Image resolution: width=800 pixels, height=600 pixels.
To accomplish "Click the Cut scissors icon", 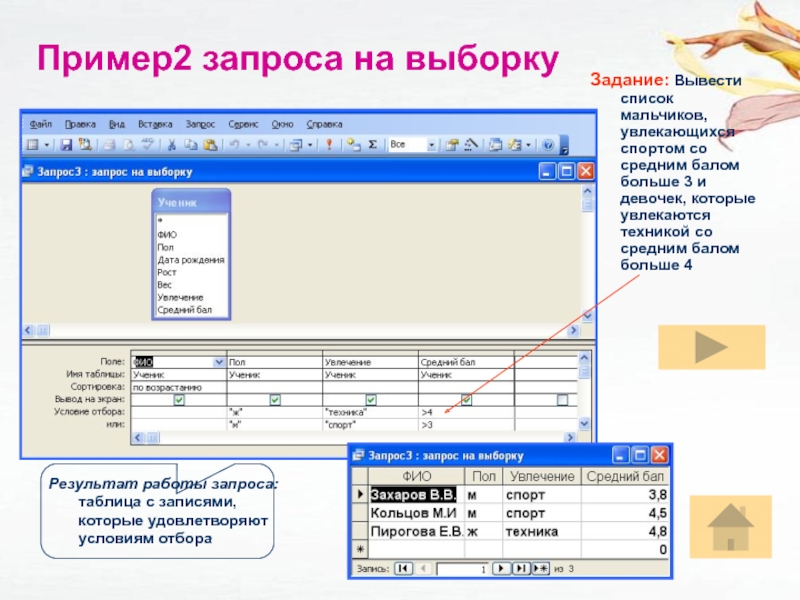I will pyautogui.click(x=172, y=145).
